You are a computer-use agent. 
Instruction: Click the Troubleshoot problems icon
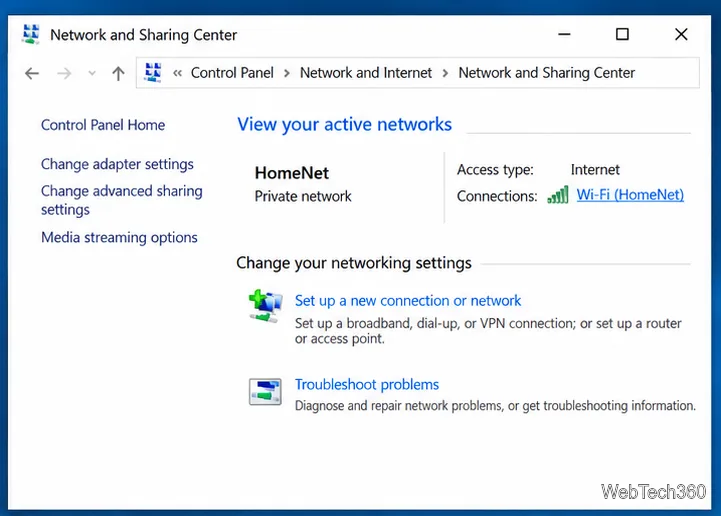click(265, 392)
